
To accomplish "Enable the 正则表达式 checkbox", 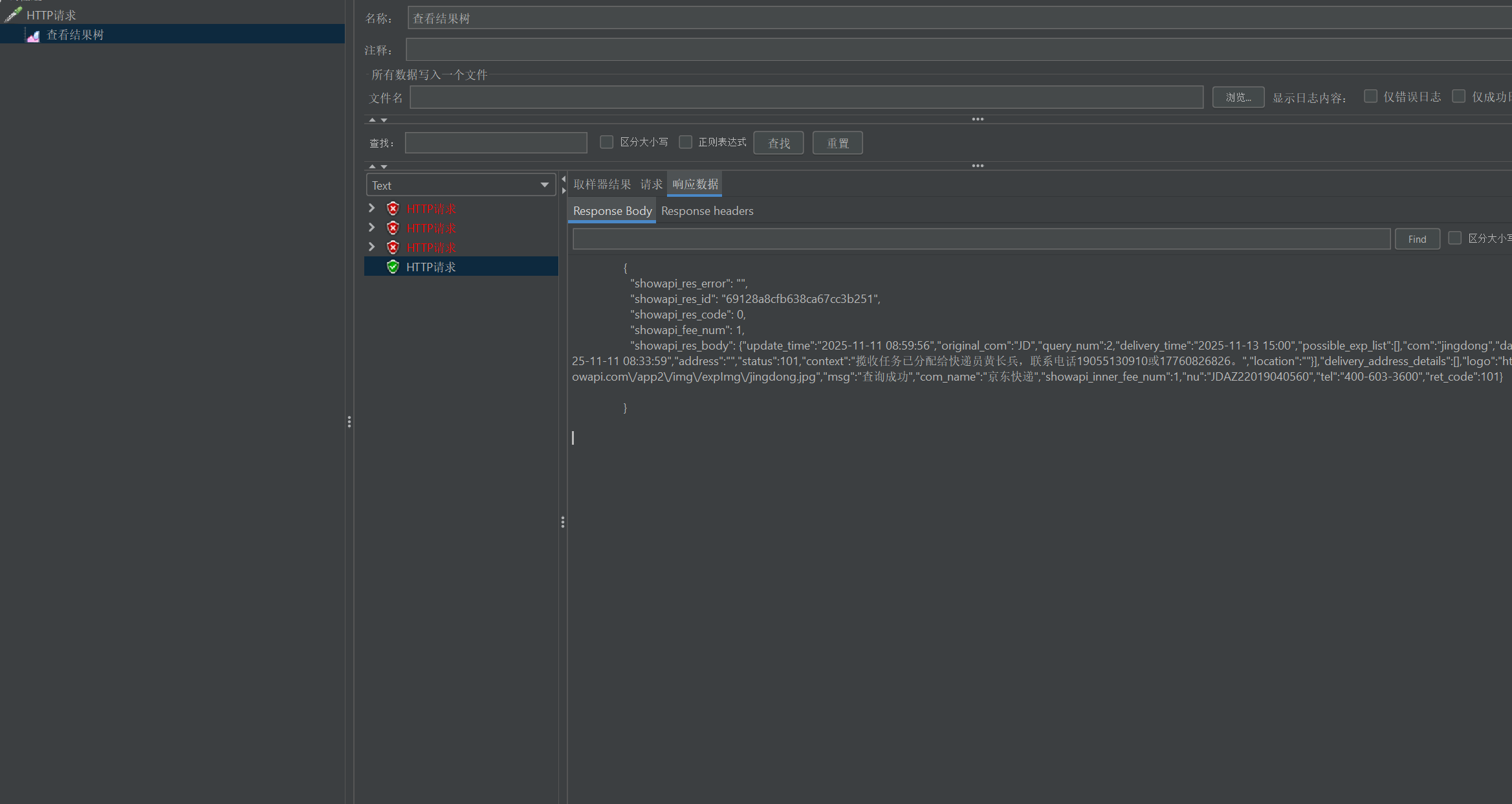I will [685, 142].
